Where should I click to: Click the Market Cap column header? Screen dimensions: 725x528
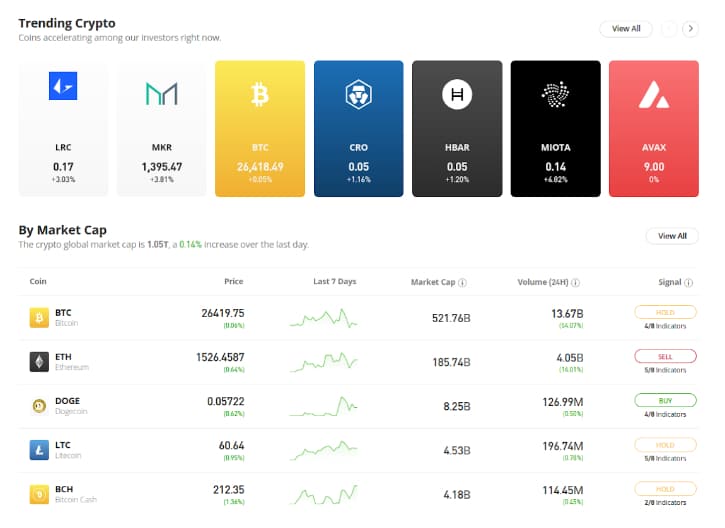(x=433, y=282)
